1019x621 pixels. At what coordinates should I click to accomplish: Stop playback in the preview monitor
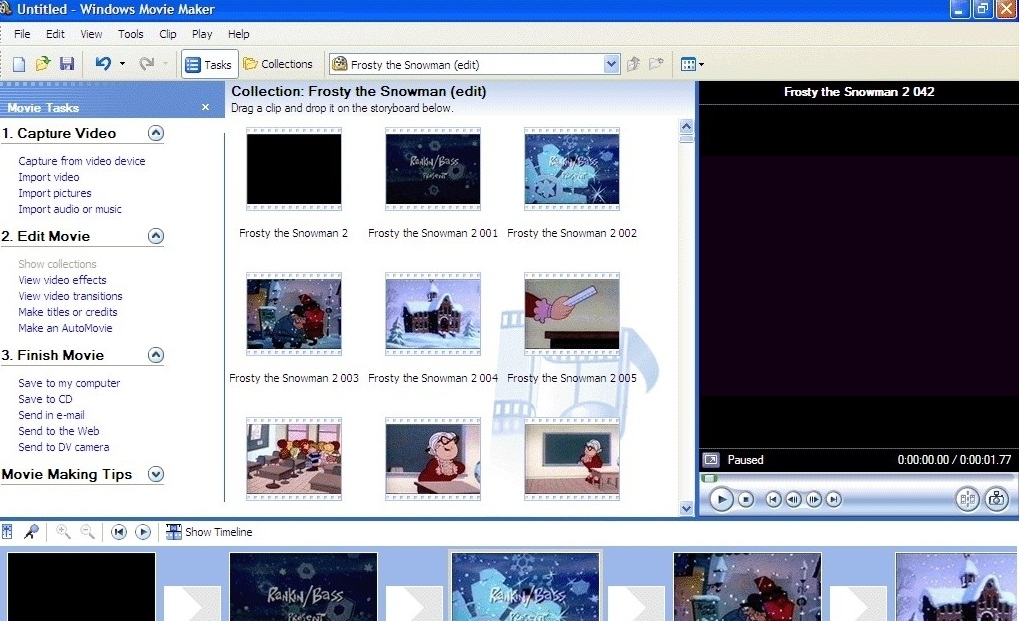pyautogui.click(x=746, y=499)
